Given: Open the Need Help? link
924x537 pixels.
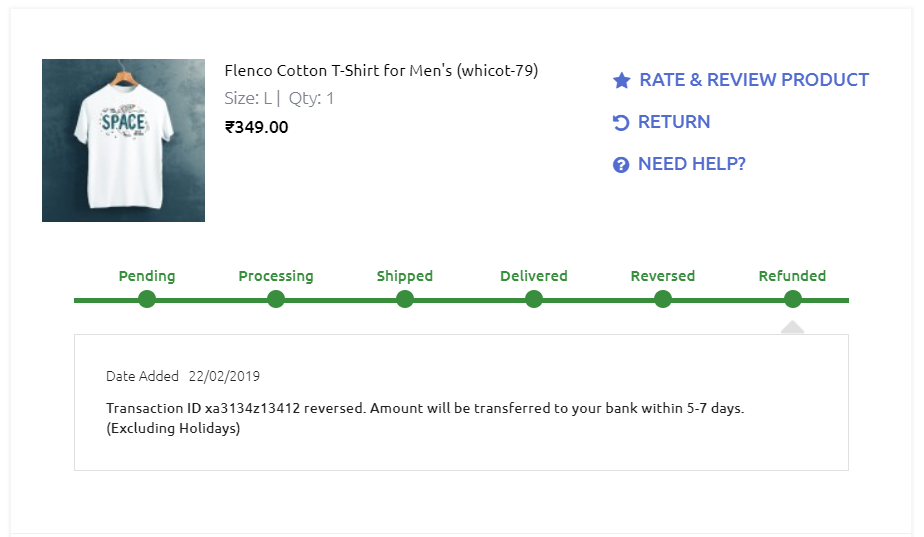Looking at the screenshot, I should pos(692,164).
